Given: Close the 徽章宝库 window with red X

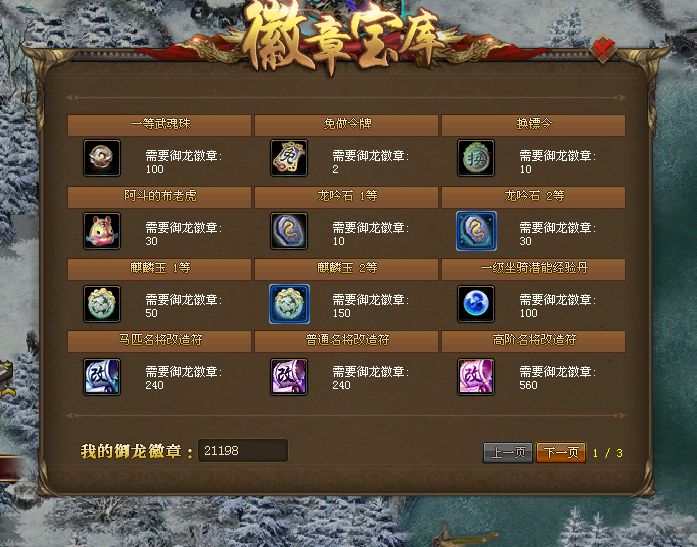Looking at the screenshot, I should click(603, 48).
